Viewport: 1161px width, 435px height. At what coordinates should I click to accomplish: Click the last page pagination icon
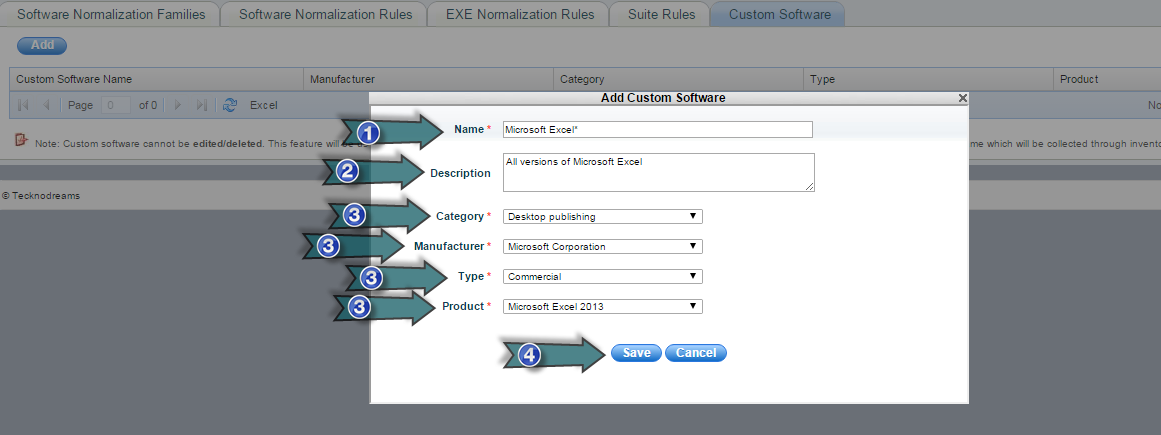click(201, 105)
